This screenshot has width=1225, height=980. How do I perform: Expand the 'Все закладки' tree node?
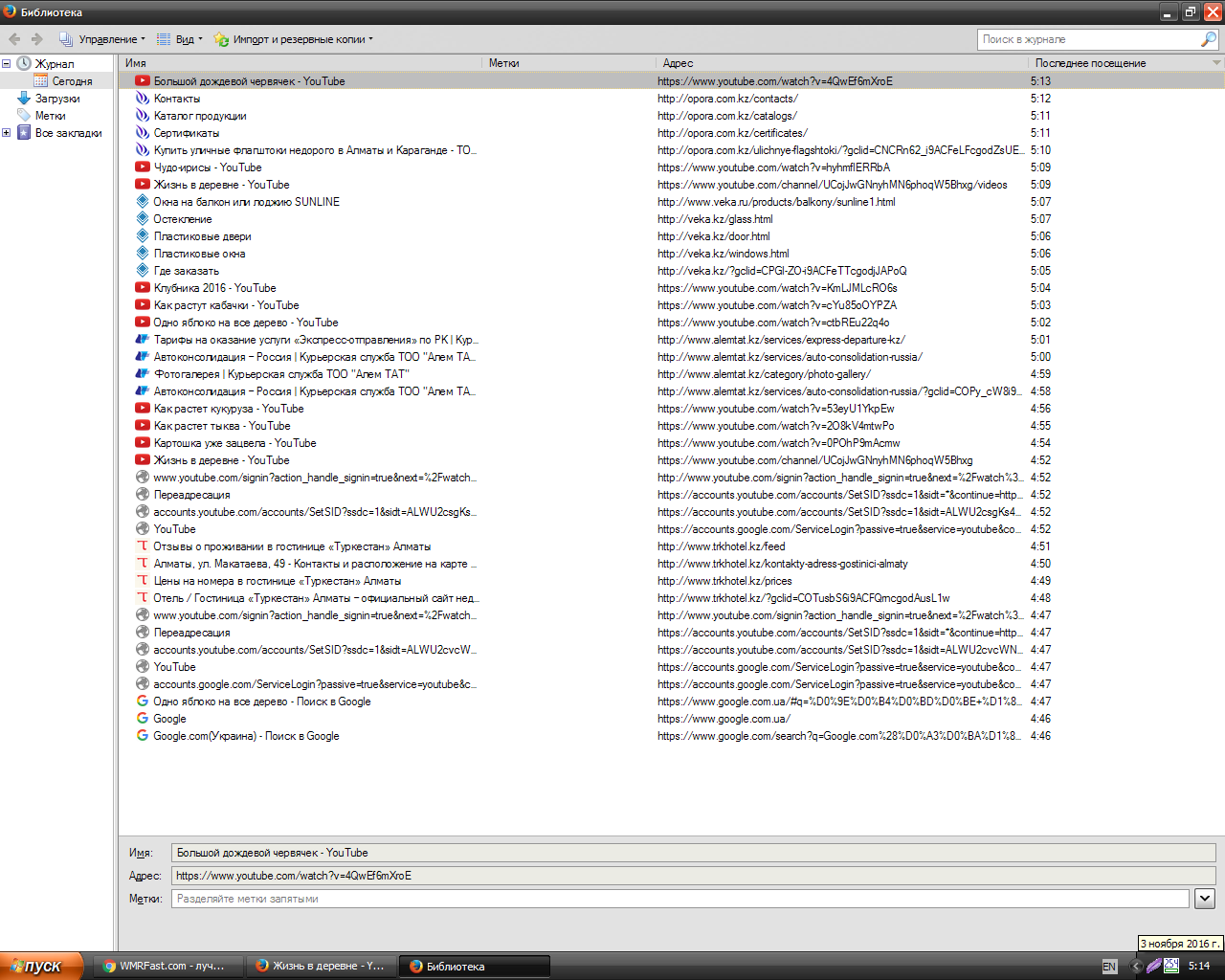[x=7, y=133]
